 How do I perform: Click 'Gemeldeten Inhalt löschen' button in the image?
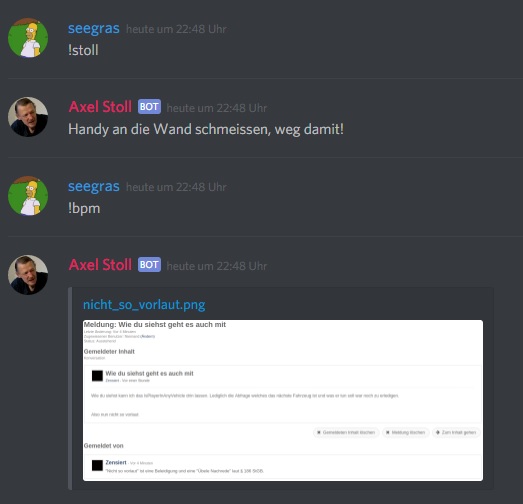346,432
